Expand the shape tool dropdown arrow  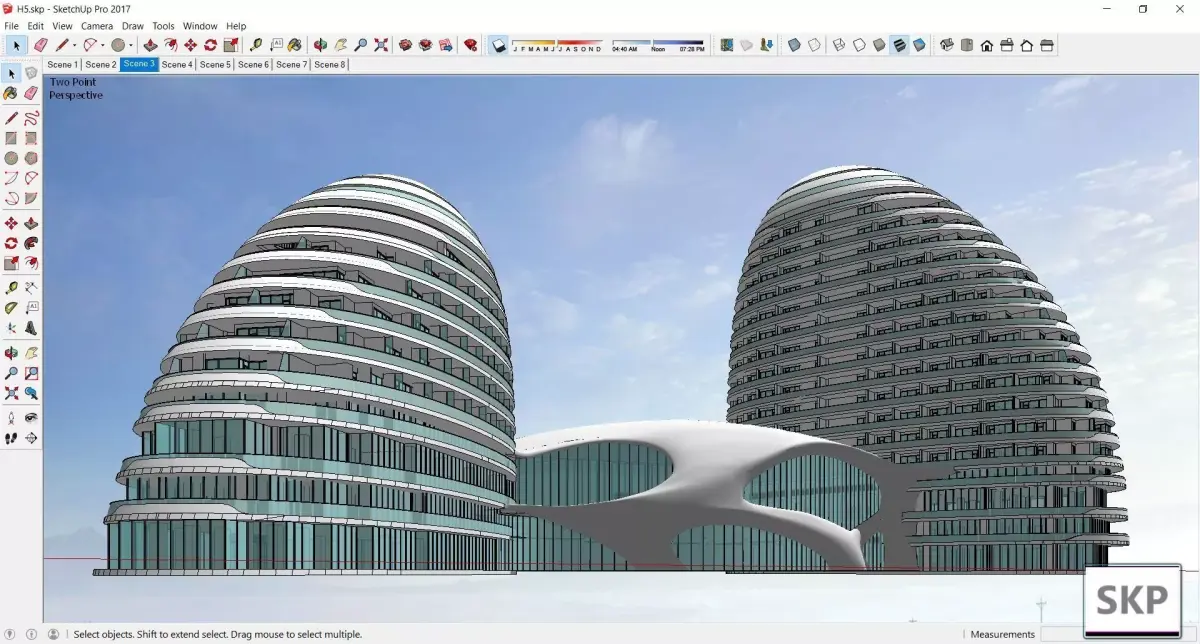point(130,45)
